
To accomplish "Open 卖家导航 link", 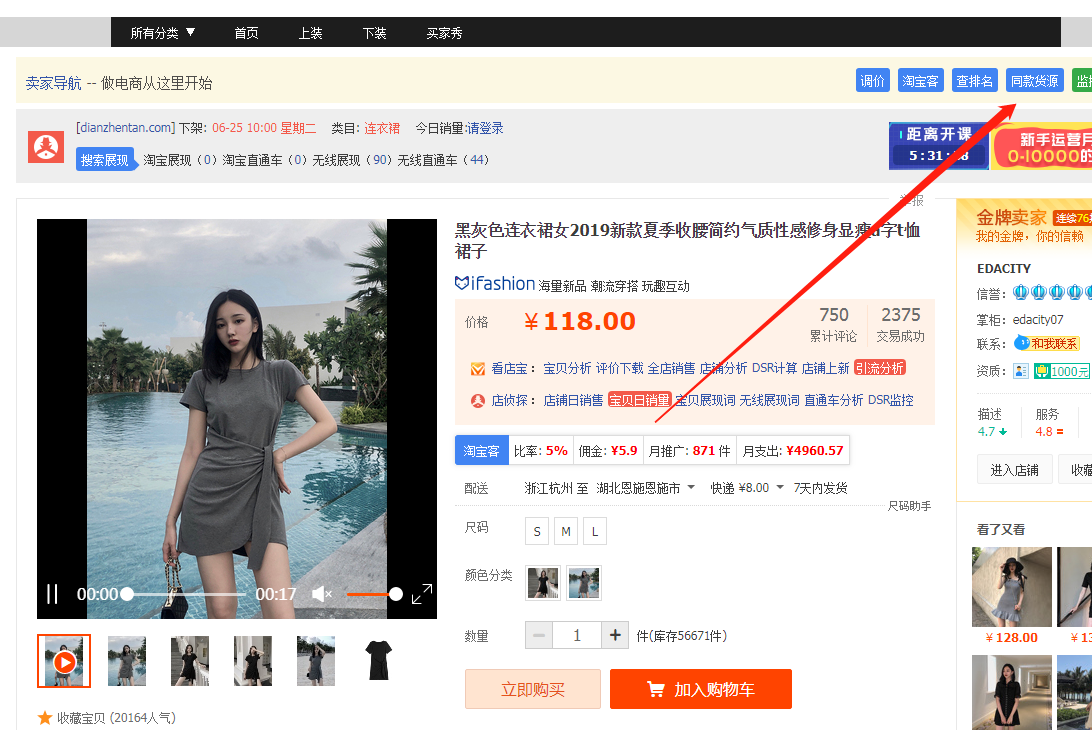I will pos(54,83).
